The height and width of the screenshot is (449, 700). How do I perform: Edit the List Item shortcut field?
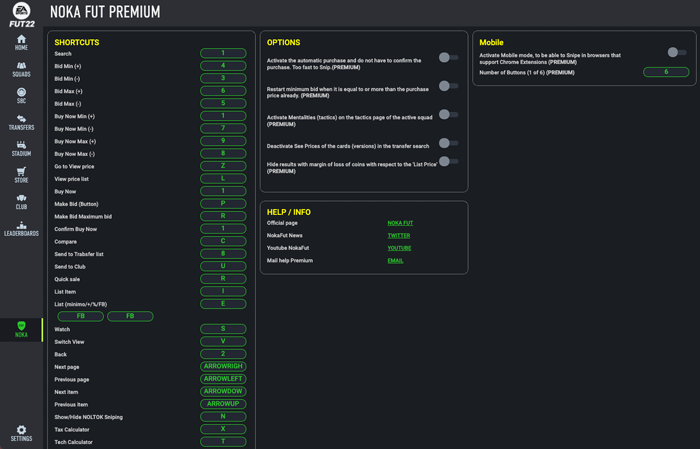223,291
